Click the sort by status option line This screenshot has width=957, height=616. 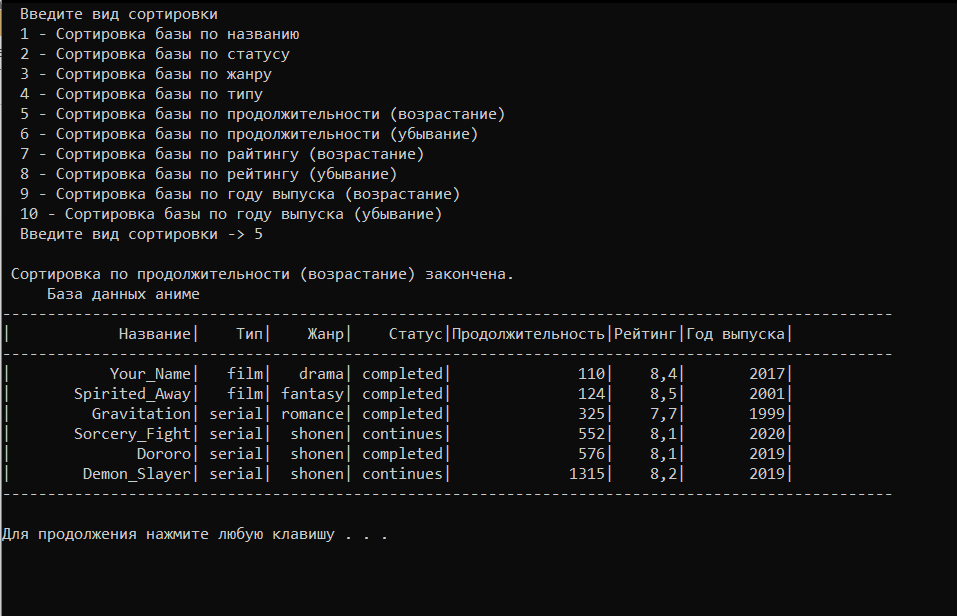(x=155, y=54)
